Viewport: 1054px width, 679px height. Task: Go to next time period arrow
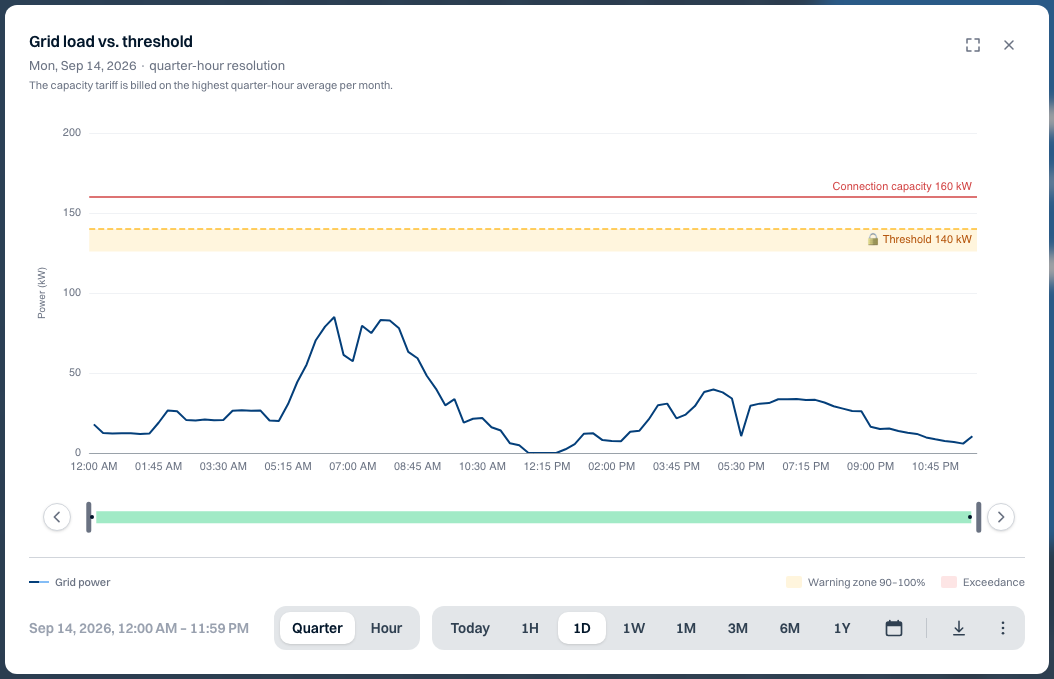(1001, 517)
